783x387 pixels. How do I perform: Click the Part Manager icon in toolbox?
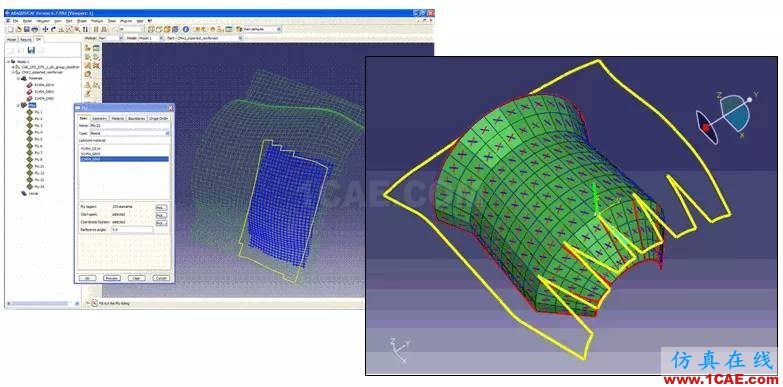[96, 48]
